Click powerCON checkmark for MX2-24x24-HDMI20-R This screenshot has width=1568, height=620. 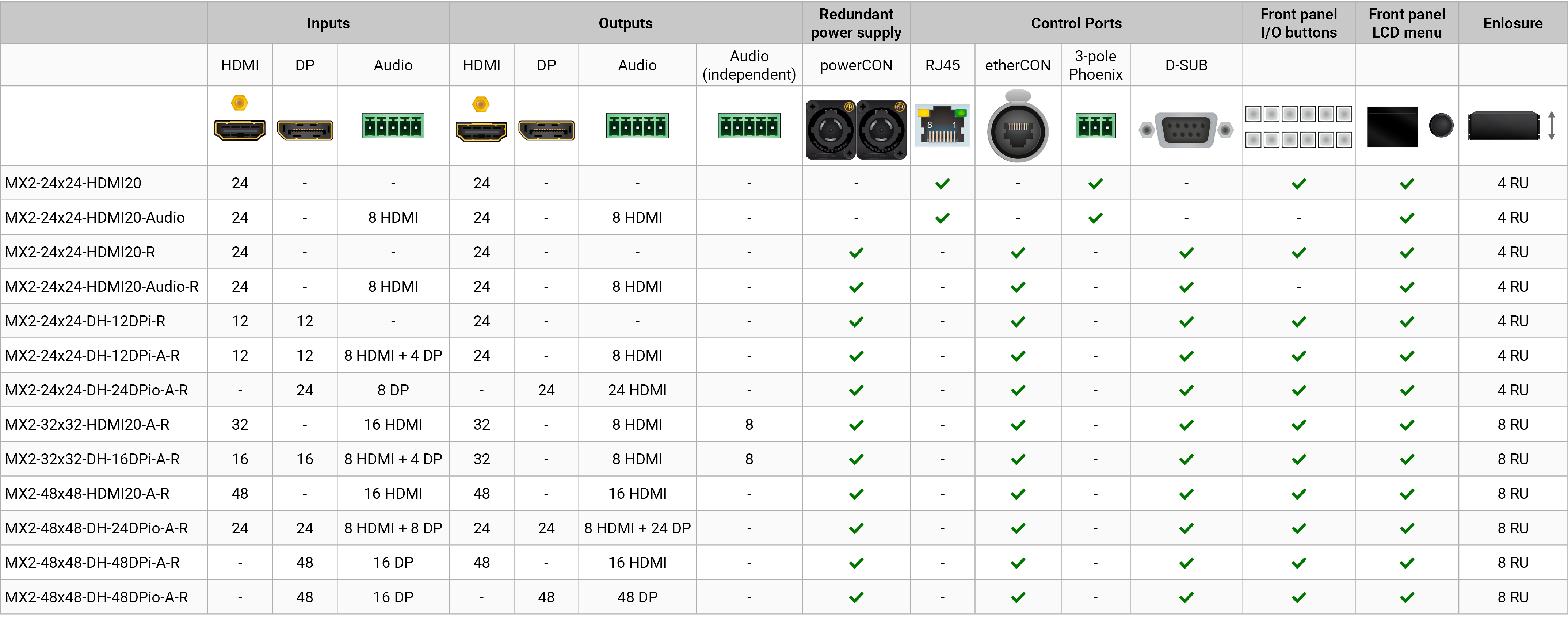(856, 253)
